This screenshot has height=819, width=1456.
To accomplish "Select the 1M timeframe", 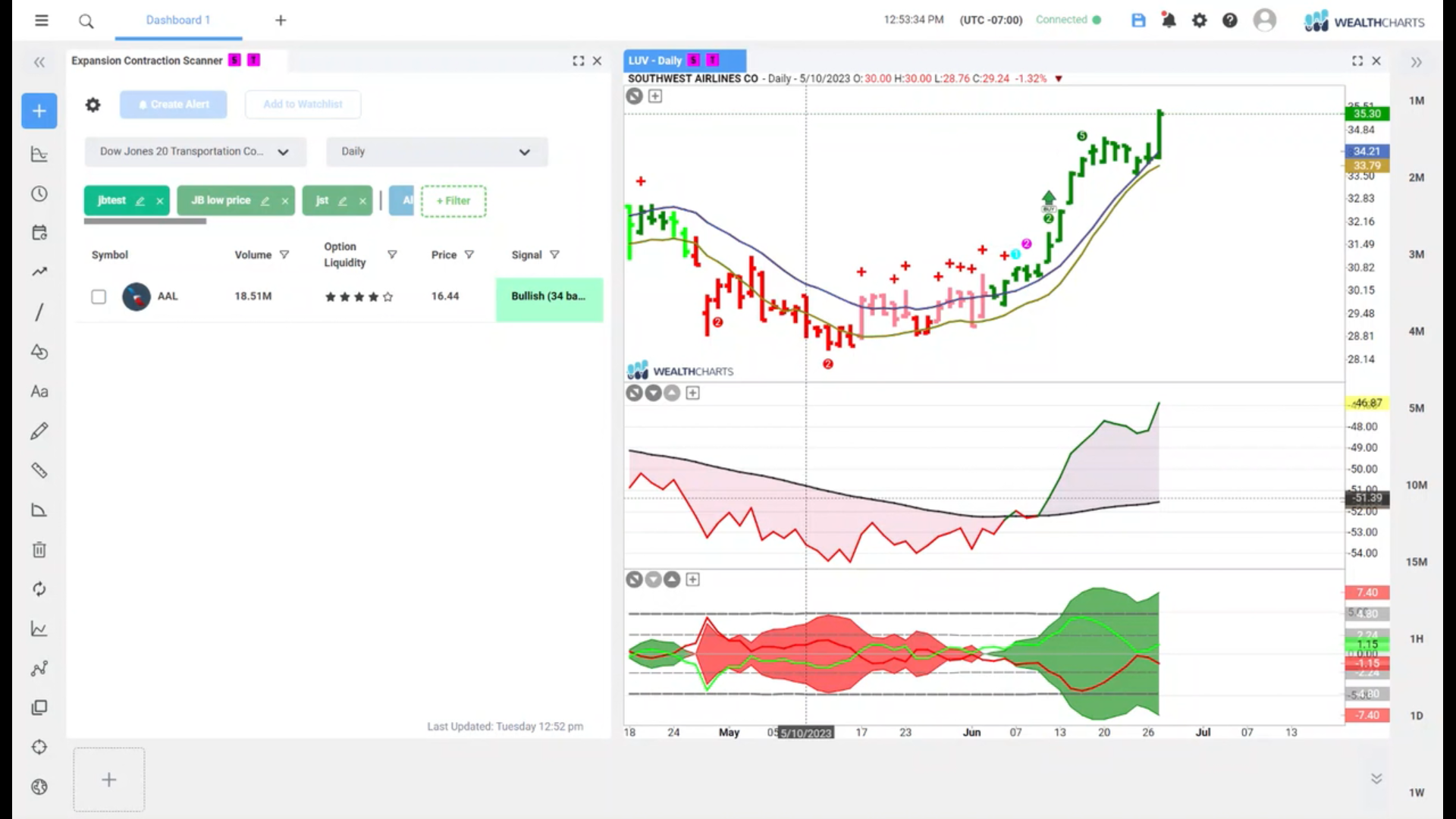I will [x=1417, y=101].
